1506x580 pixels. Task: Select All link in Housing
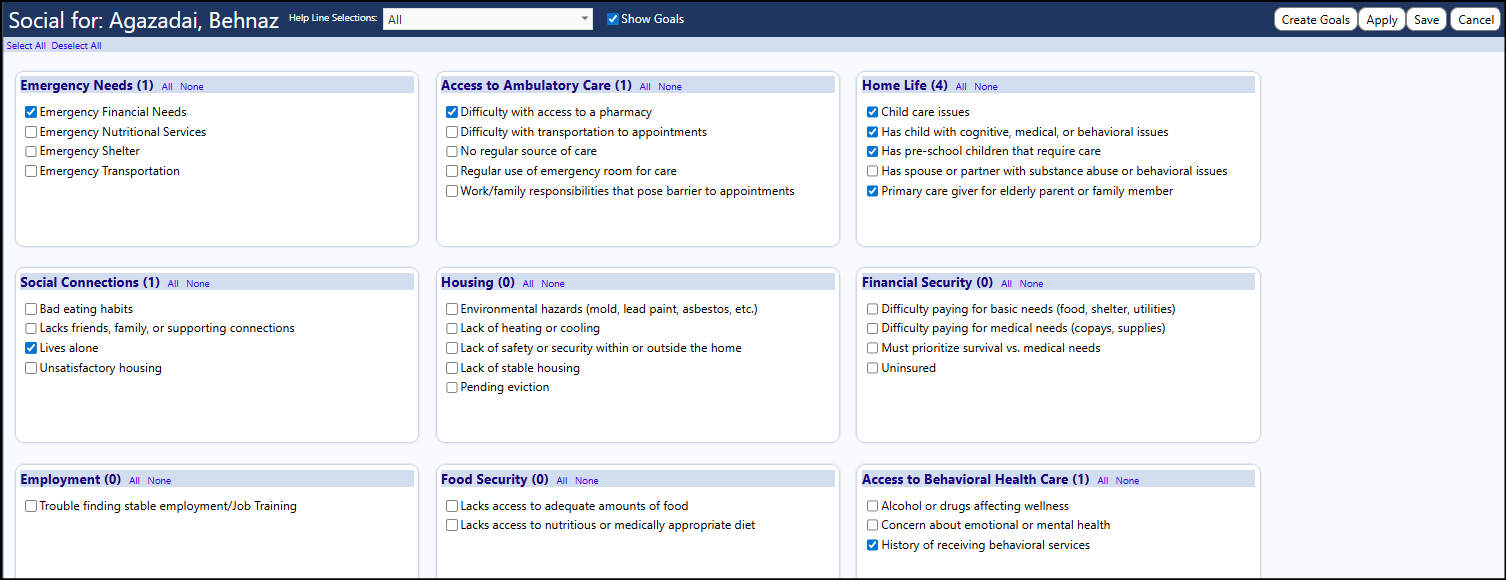pyautogui.click(x=528, y=284)
